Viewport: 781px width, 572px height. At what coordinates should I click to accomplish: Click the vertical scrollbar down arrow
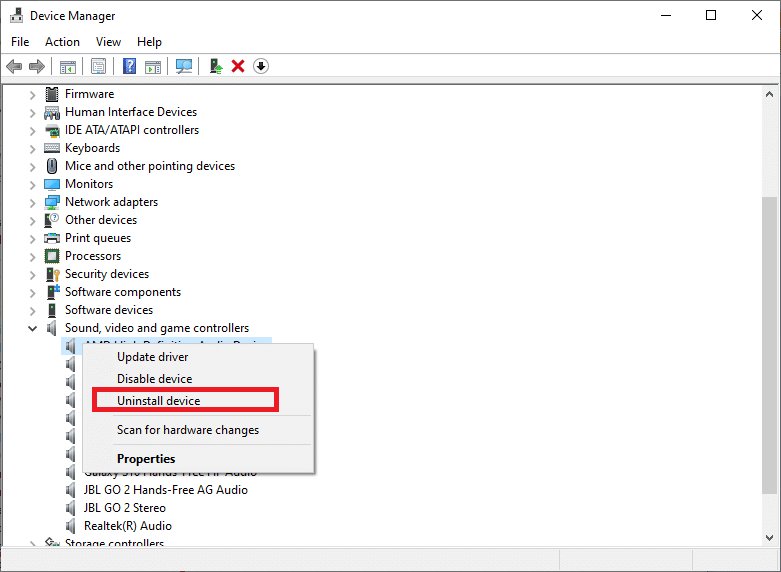[x=769, y=537]
